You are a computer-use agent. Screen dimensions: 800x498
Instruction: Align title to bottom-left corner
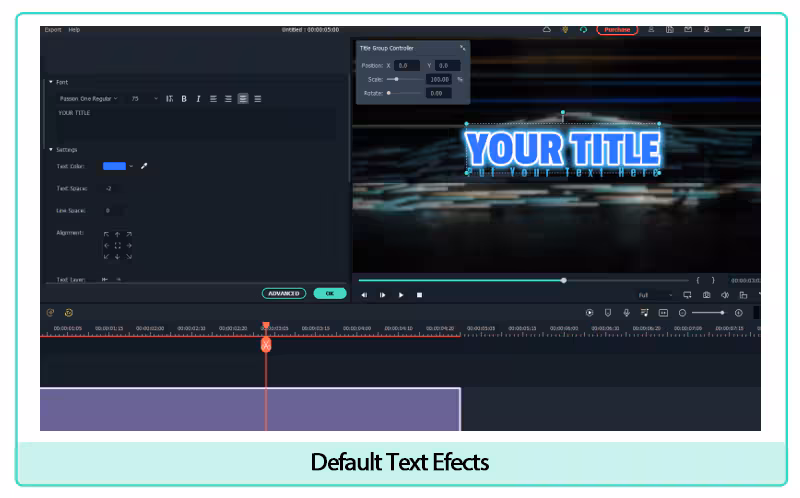click(x=106, y=257)
